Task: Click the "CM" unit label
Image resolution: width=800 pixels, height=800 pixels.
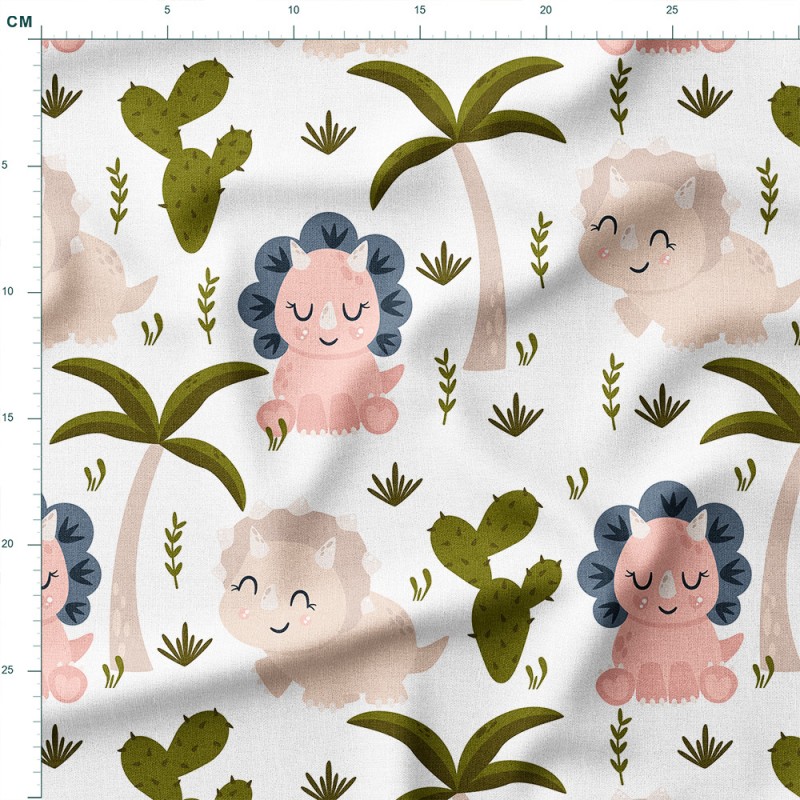Action: pyautogui.click(x=19, y=21)
